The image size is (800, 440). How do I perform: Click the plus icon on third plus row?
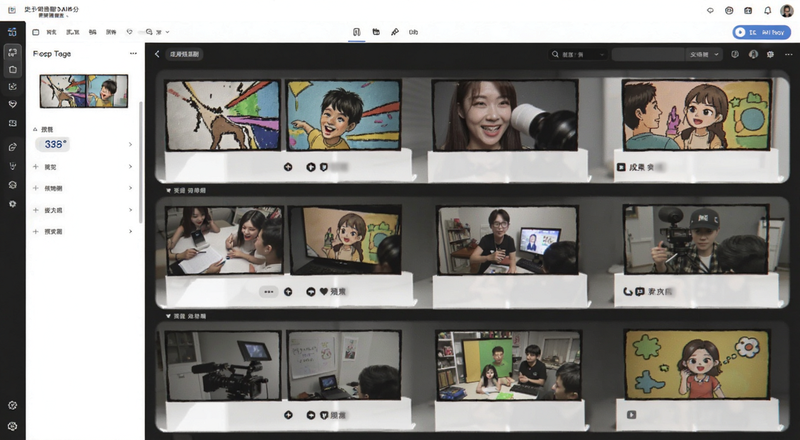click(x=36, y=210)
